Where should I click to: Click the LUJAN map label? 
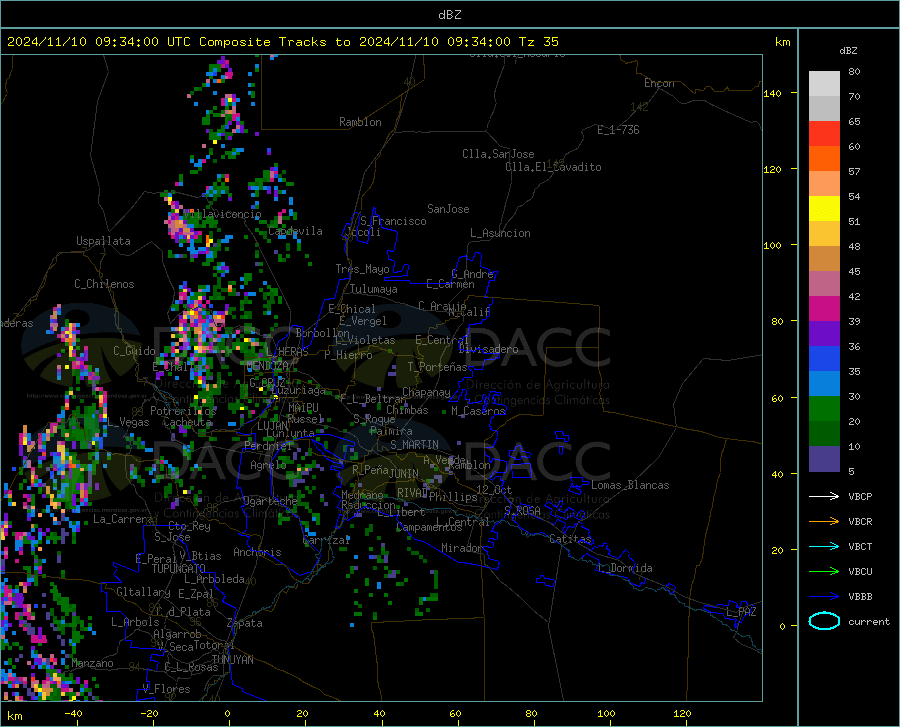click(272, 426)
